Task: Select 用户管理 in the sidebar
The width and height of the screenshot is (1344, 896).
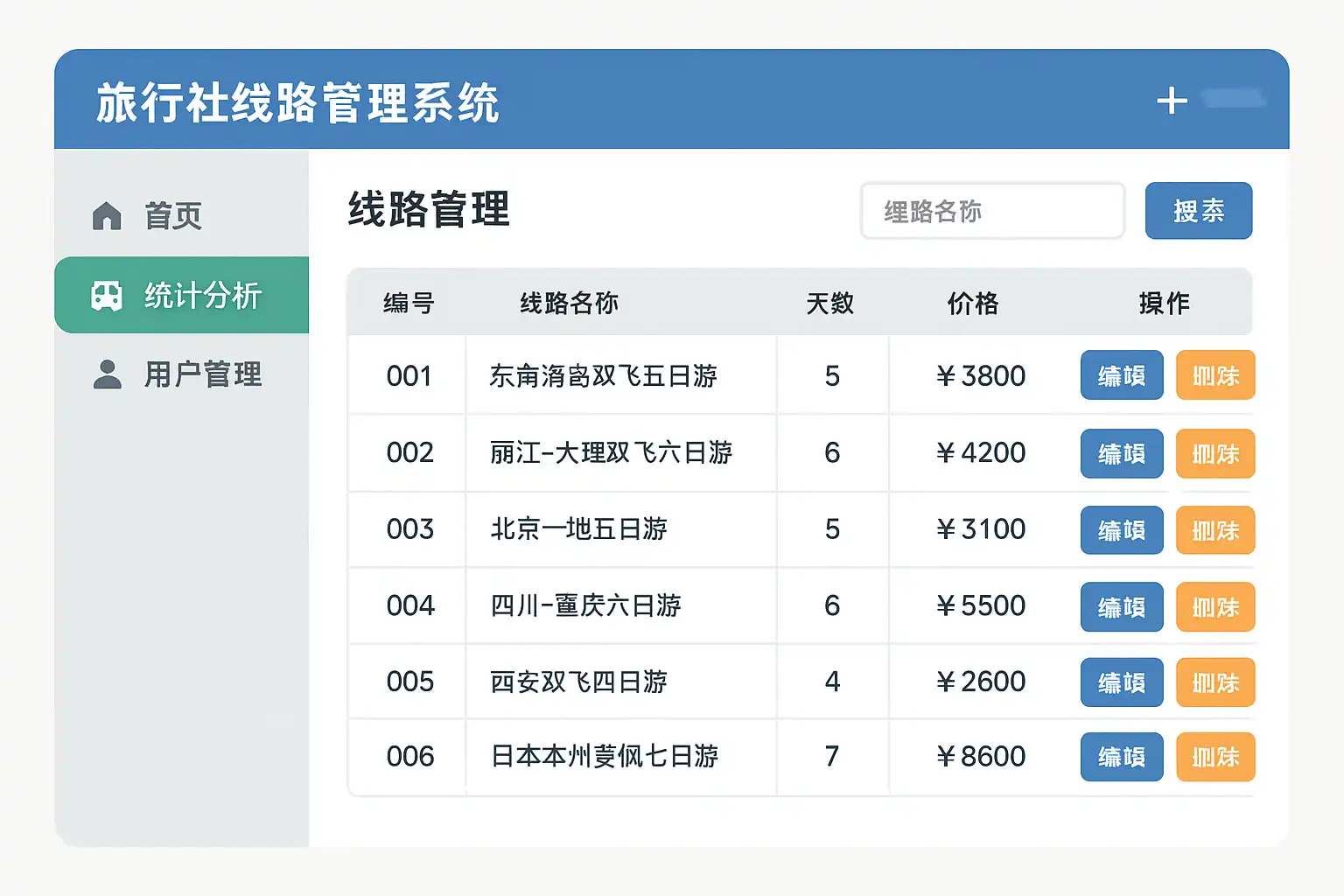Action: (202, 374)
